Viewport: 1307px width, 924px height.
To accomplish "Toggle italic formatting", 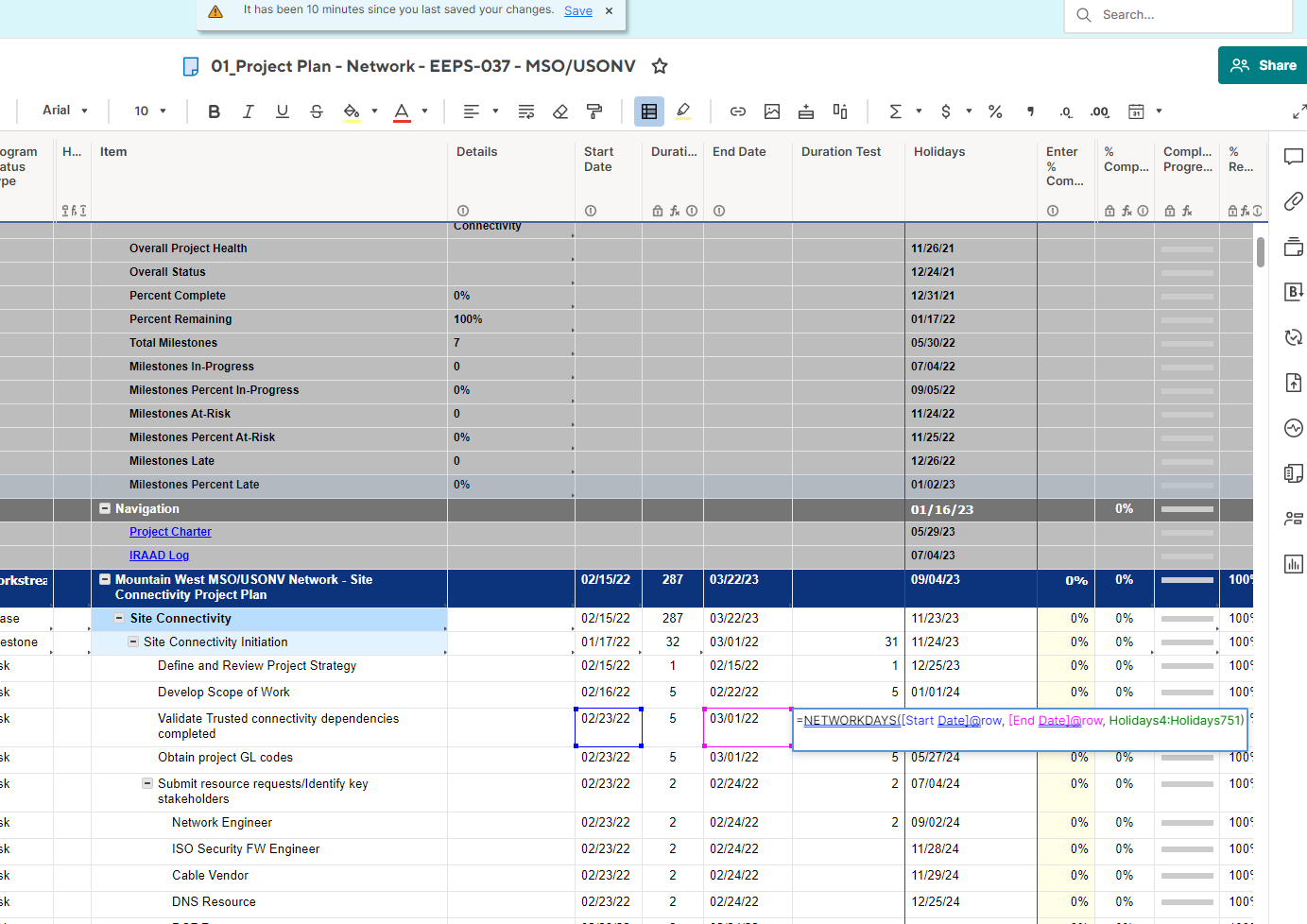I will pyautogui.click(x=249, y=111).
